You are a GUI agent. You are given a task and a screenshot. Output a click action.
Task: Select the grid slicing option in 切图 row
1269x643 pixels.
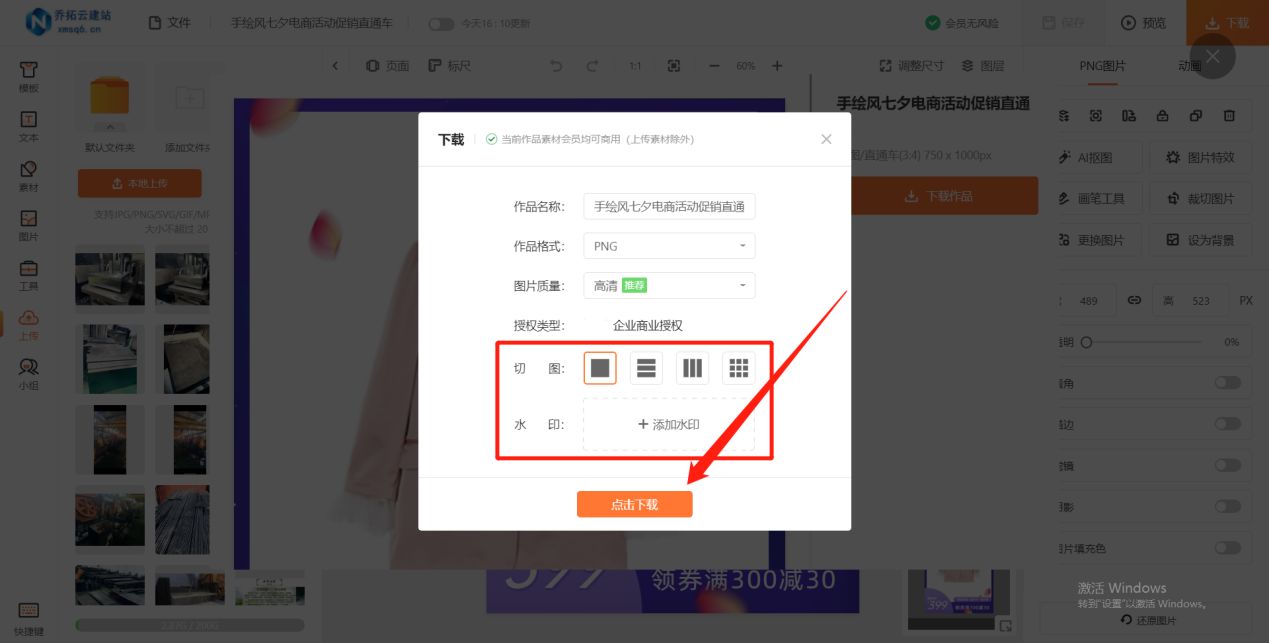(739, 368)
